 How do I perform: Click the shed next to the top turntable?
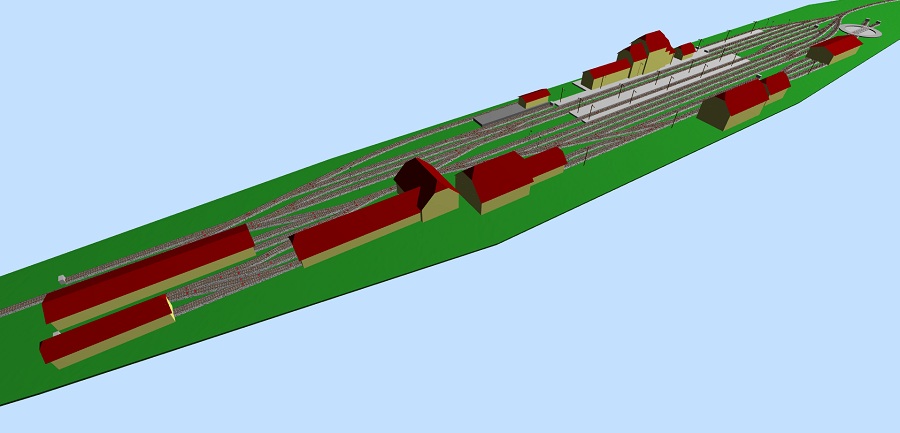tap(836, 48)
